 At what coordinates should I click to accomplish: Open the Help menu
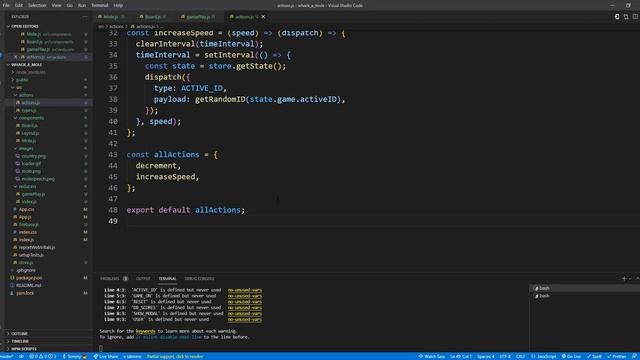118,5
